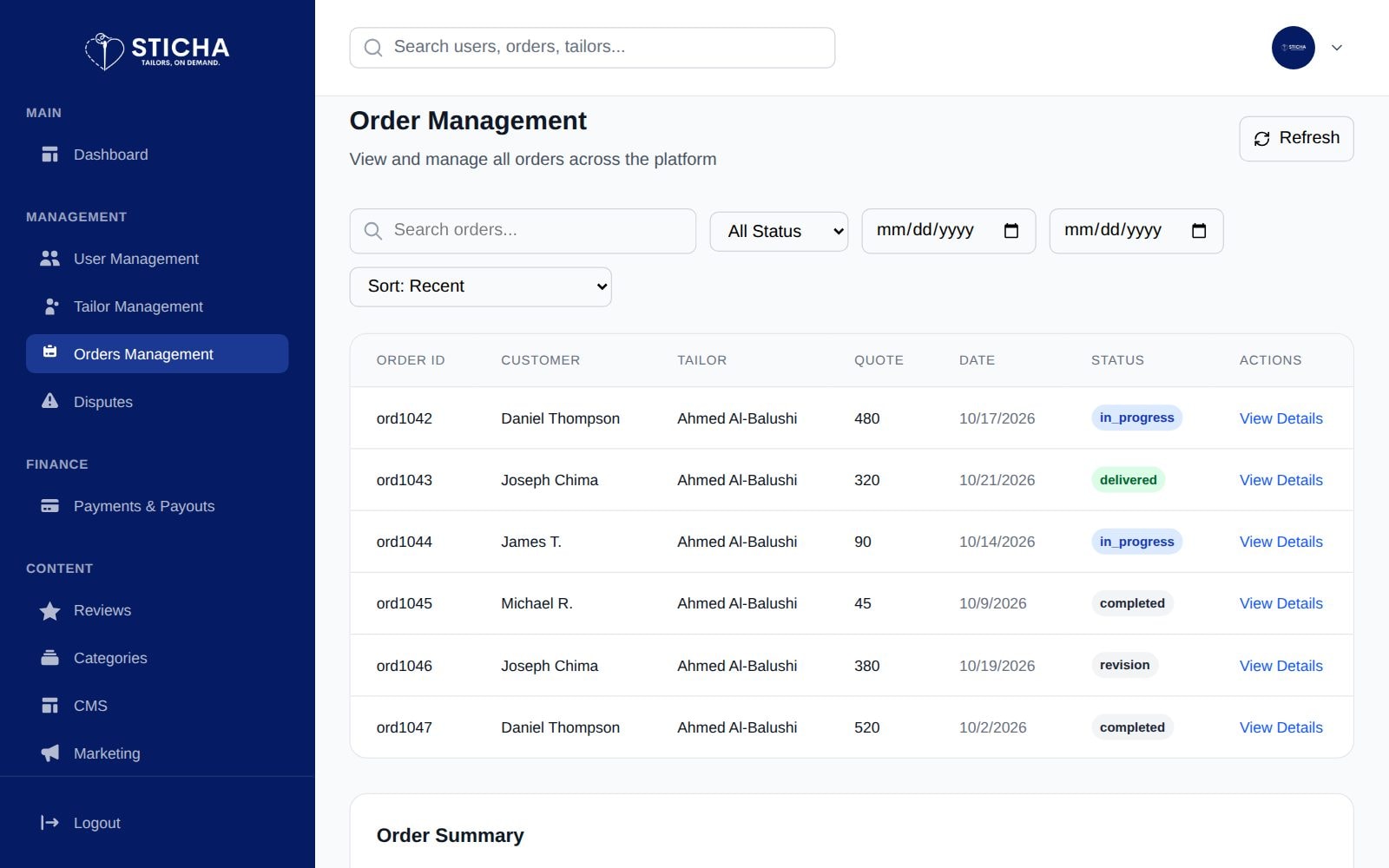Click the Logout label in sidebar
This screenshot has height=868, width=1389.
click(x=97, y=823)
